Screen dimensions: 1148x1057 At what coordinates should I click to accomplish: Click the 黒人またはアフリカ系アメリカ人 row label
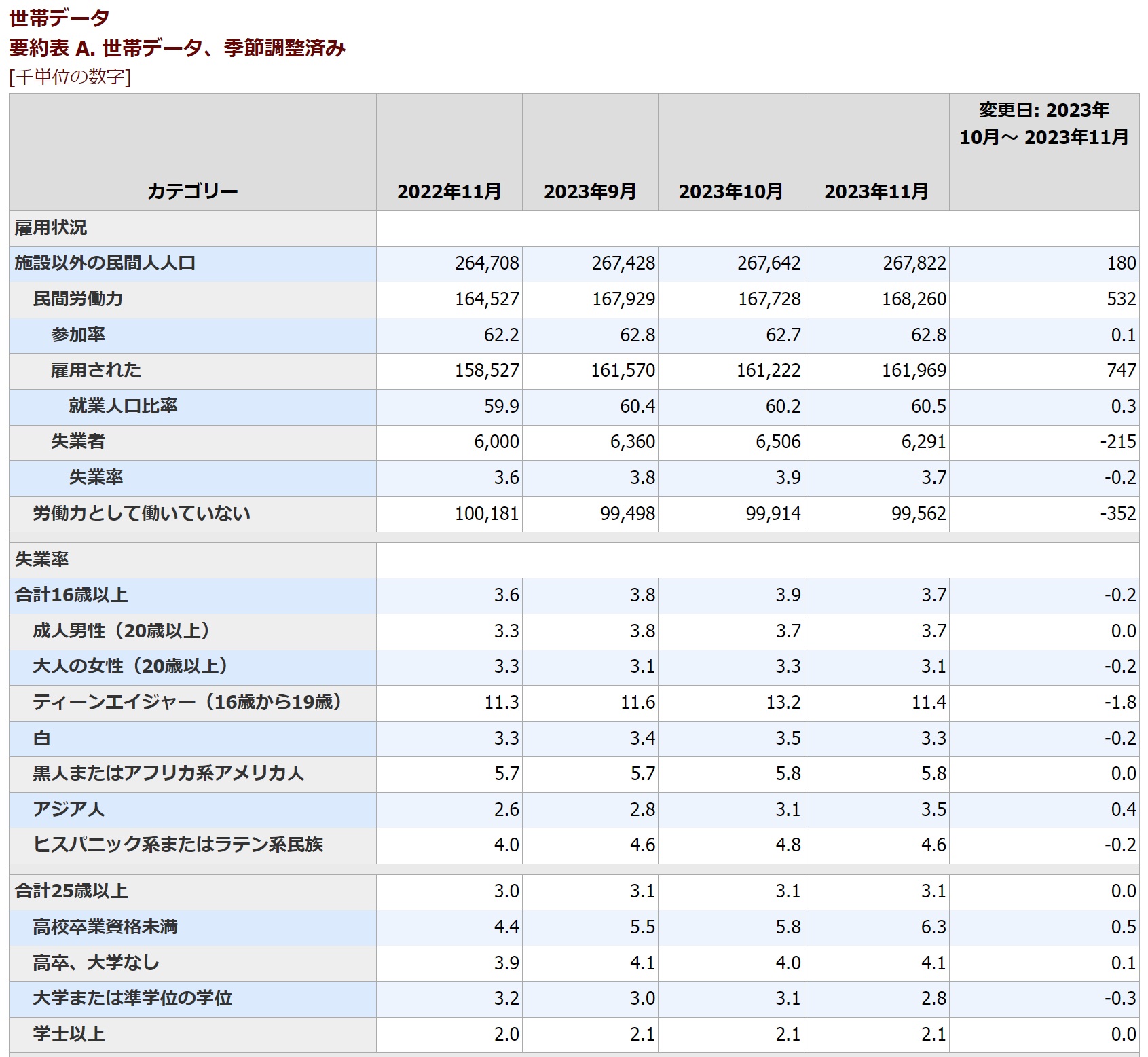pos(168,774)
